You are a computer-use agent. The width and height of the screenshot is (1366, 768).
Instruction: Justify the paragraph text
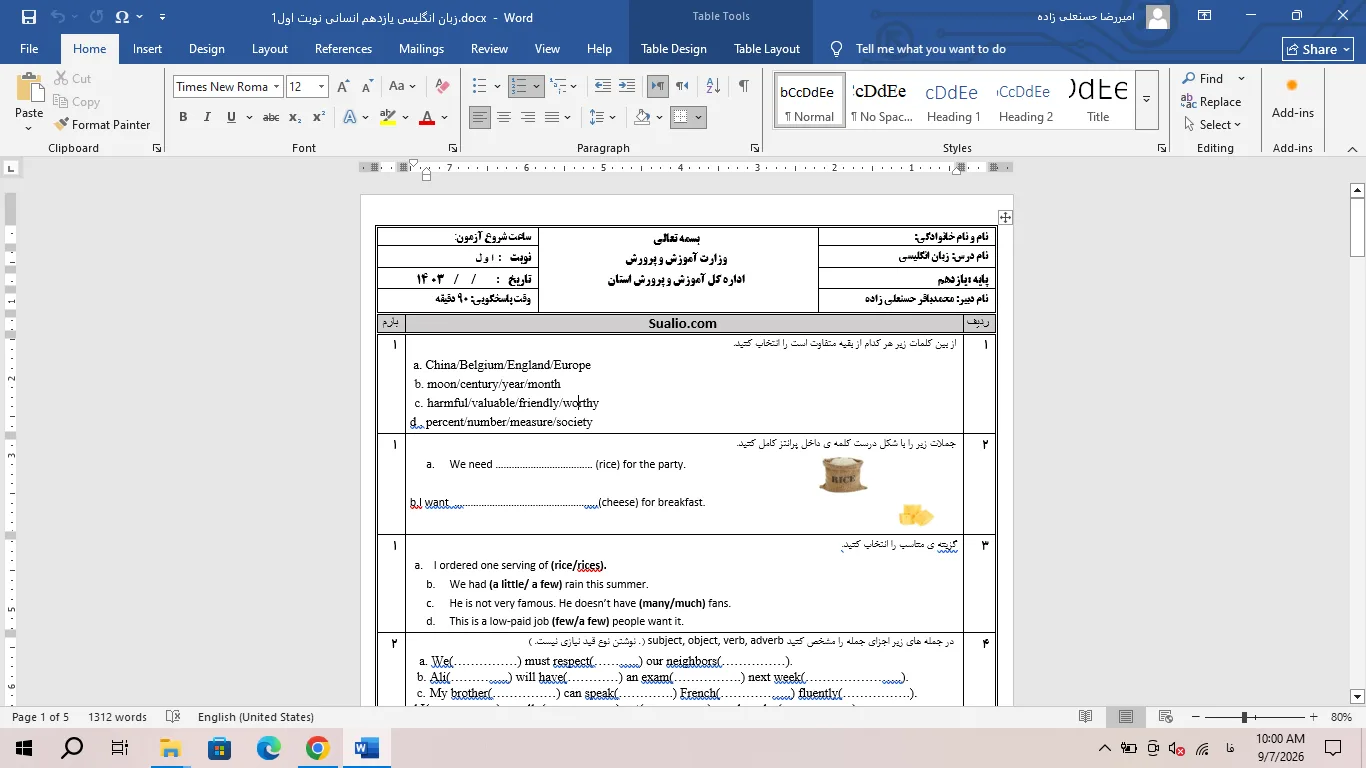click(x=551, y=117)
